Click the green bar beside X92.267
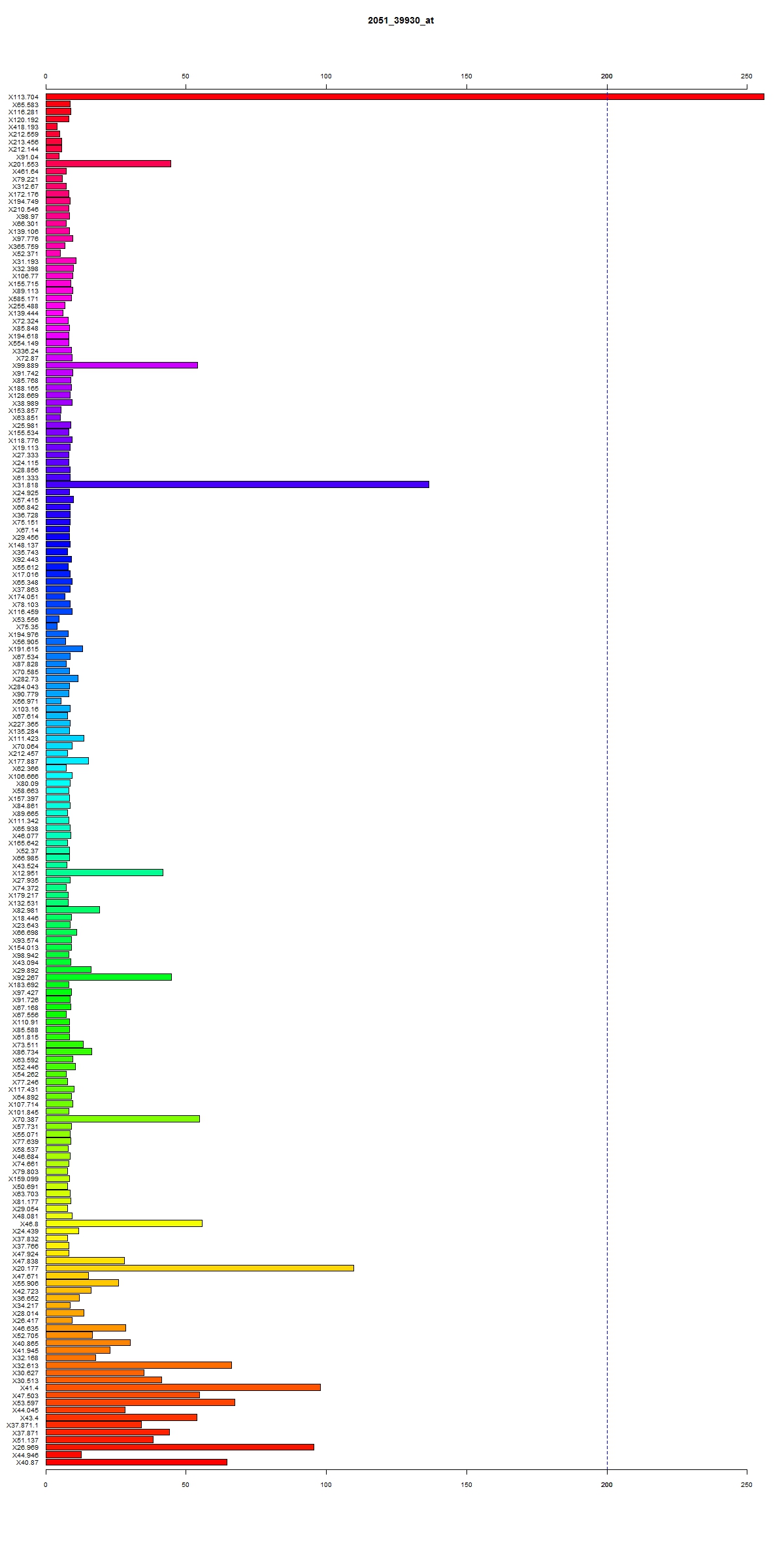784x1568 pixels. pos(108,977)
